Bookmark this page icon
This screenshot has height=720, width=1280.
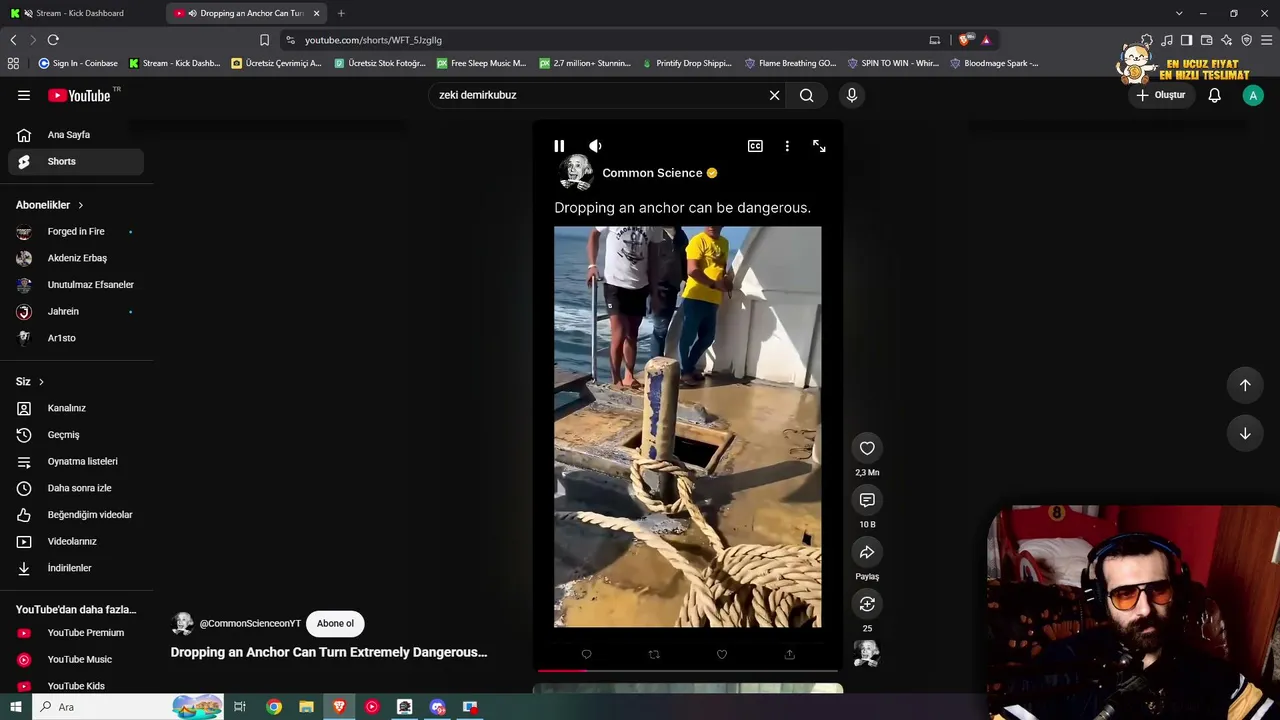[x=264, y=40]
